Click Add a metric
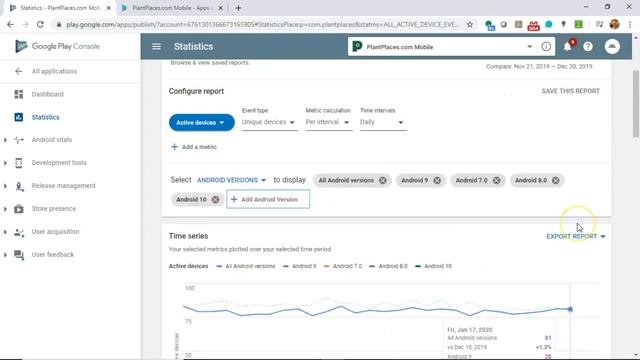This screenshot has height=360, width=640. pyautogui.click(x=194, y=147)
